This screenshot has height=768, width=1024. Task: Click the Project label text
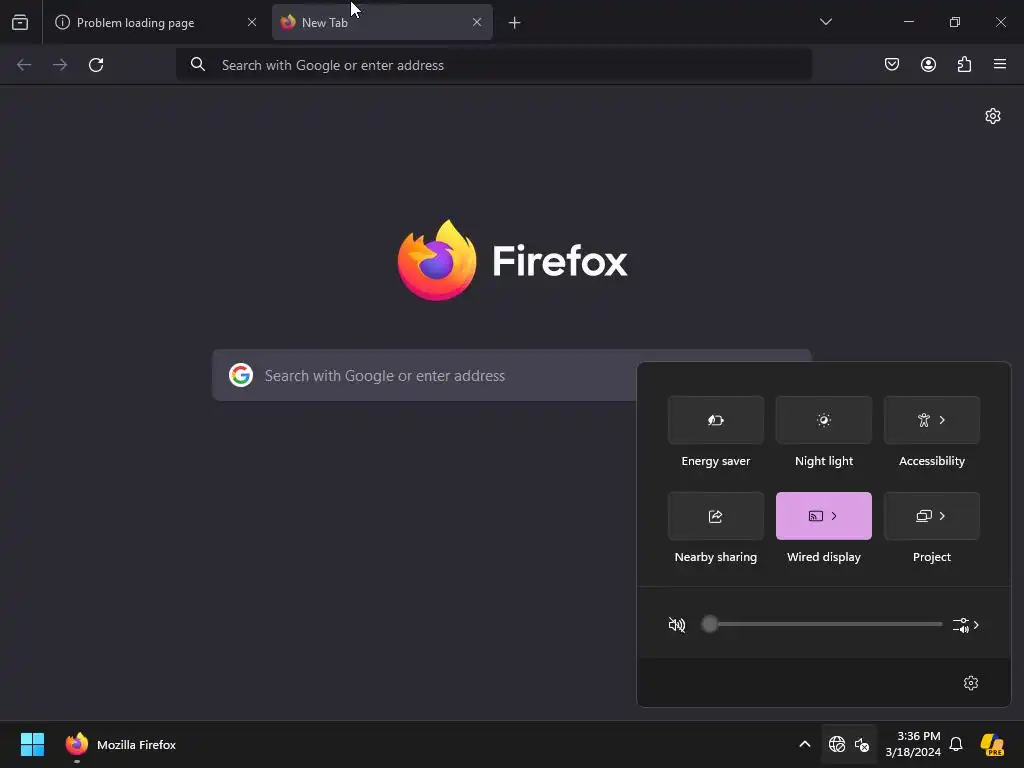932,557
